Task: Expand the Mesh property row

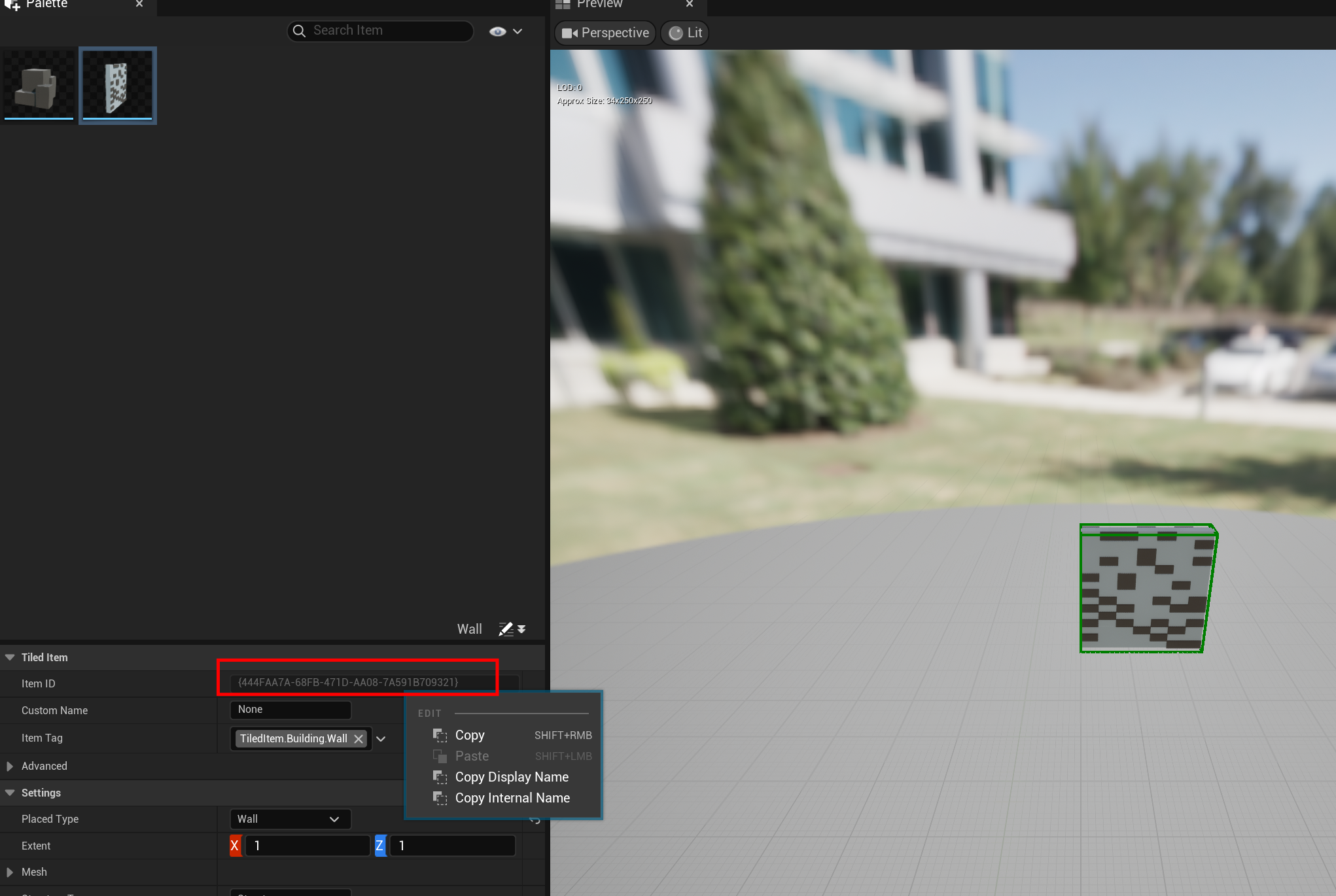Action: 10,872
